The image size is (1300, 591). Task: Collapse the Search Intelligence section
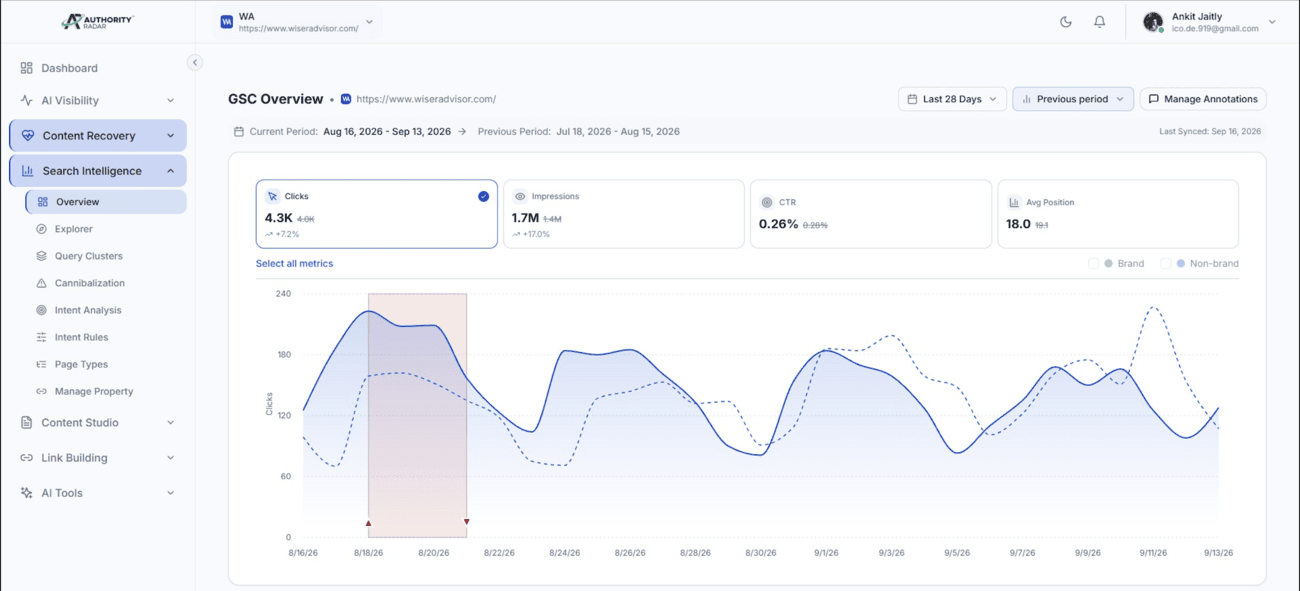[x=98, y=171]
